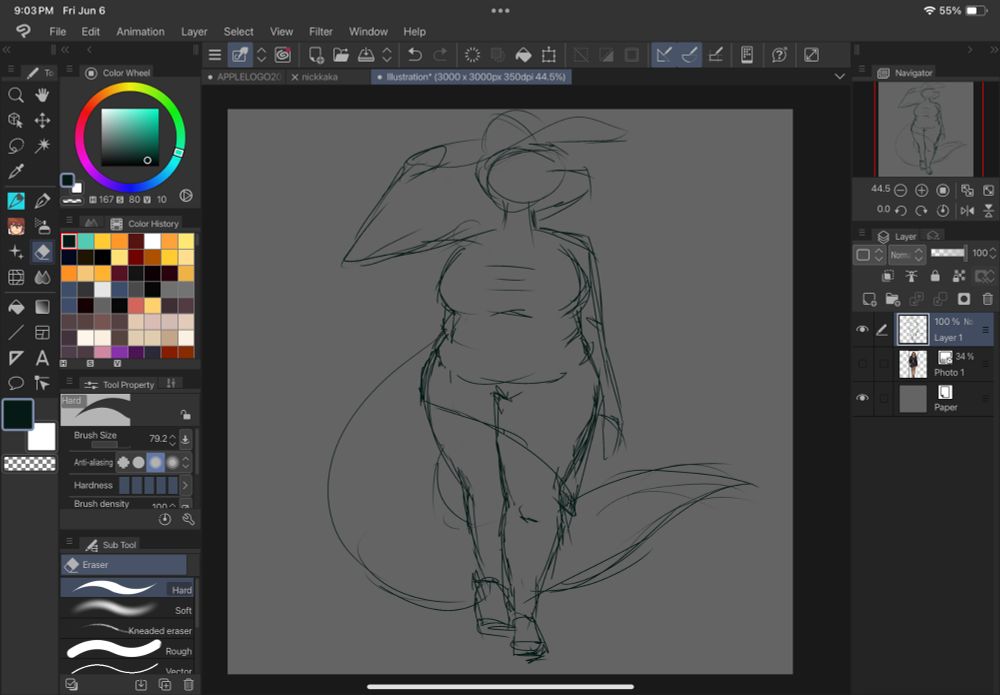Select the Photo 1 layer thumbnail
The height and width of the screenshot is (695, 1000).
click(913, 364)
